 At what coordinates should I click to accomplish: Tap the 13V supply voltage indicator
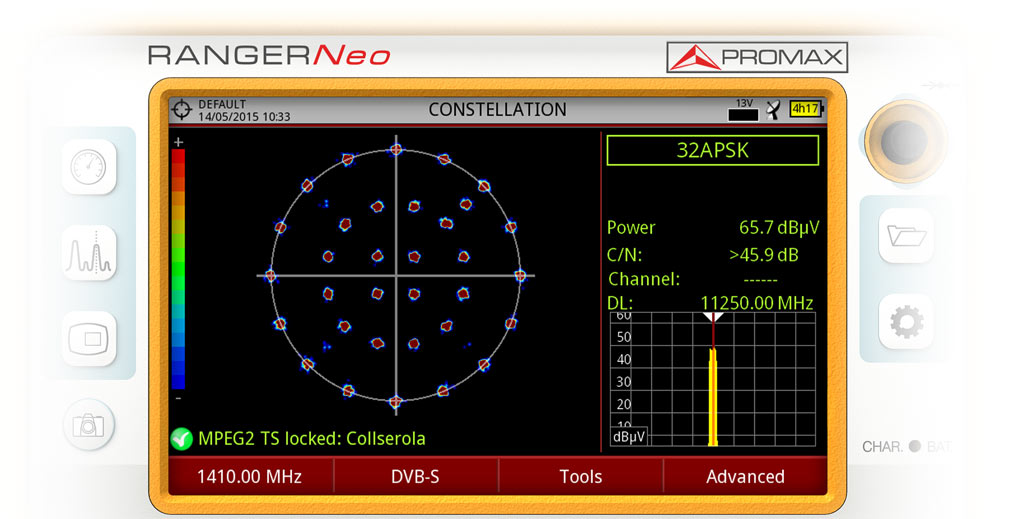pyautogui.click(x=744, y=110)
